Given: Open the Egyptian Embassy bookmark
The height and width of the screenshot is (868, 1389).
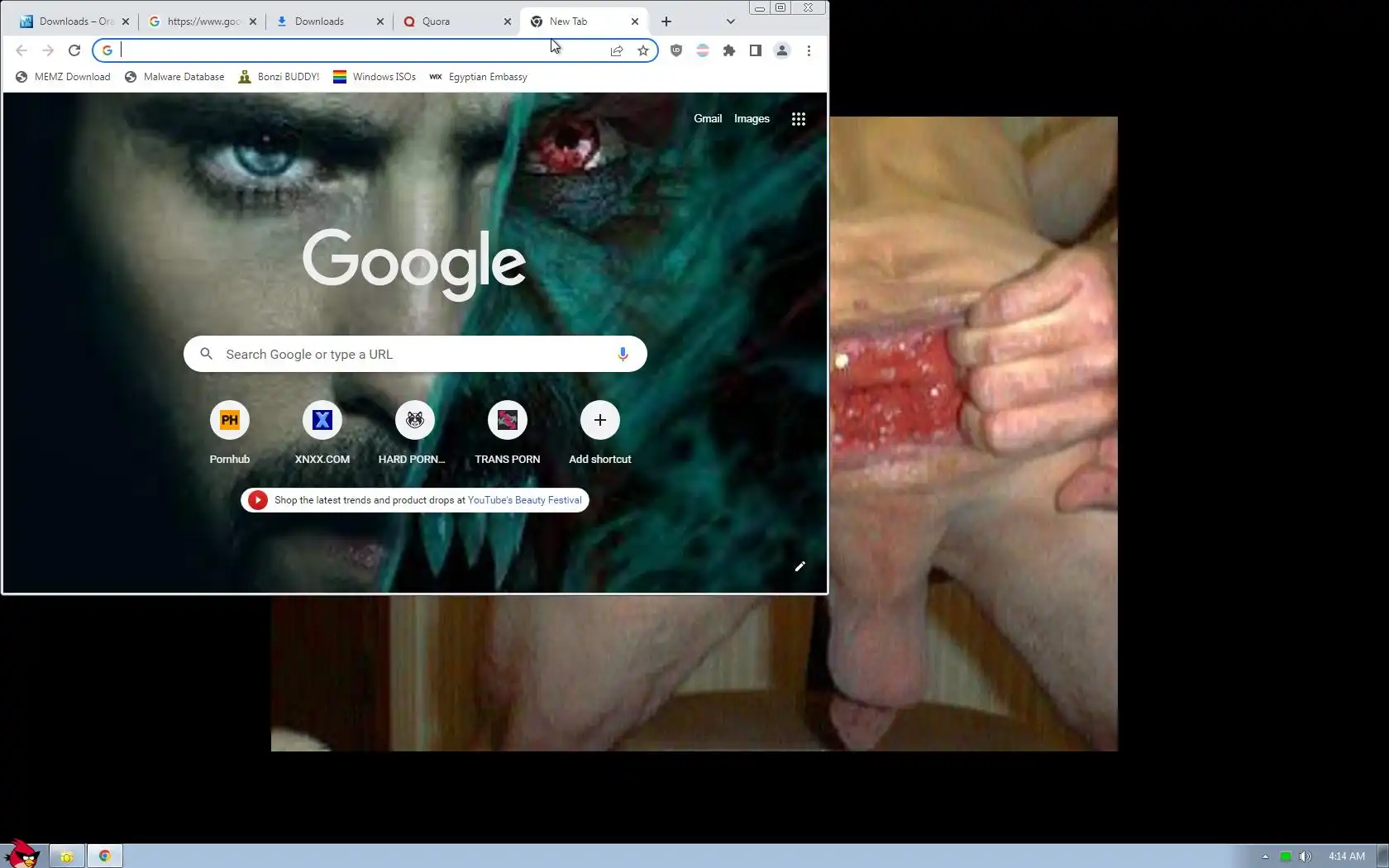Looking at the screenshot, I should click(x=478, y=77).
